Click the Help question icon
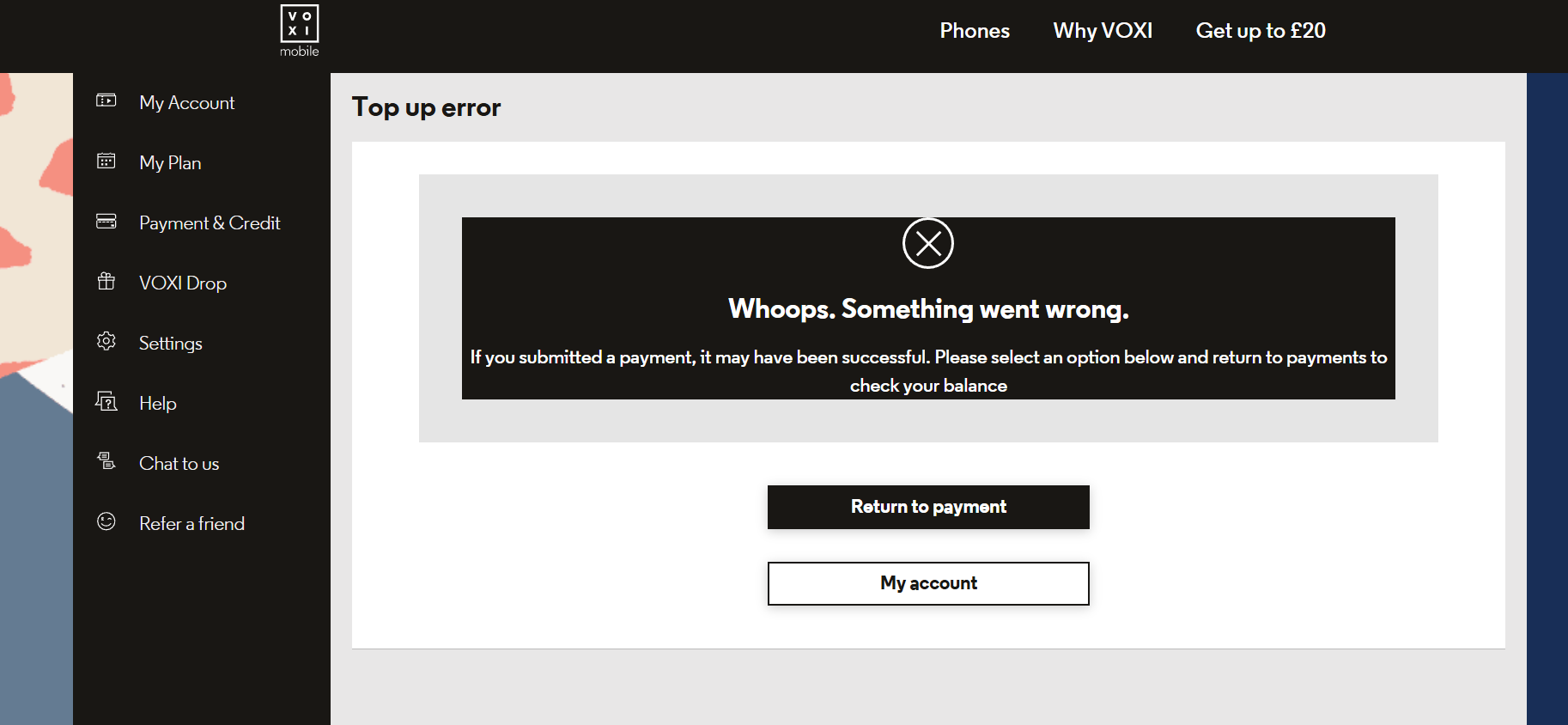1568x725 pixels. [106, 401]
